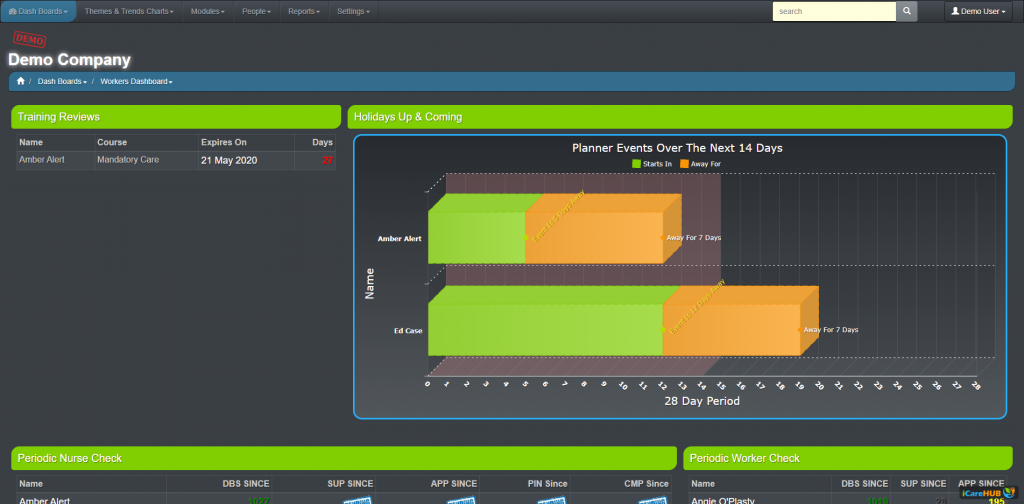Click Amber Alert's green Starts In bar
The height and width of the screenshot is (504, 1024).
coord(477,237)
